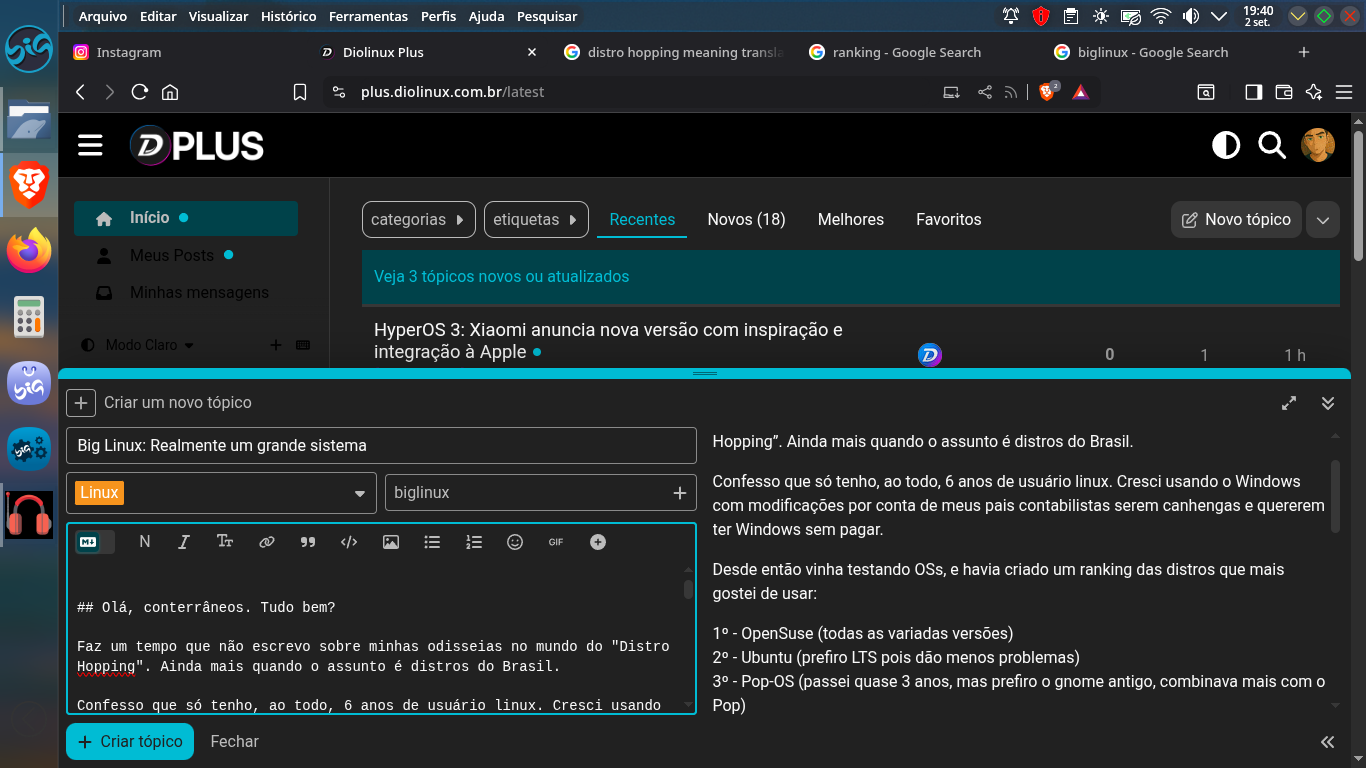This screenshot has width=1366, height=768.
Task: Reload the page in the browser
Action: pyautogui.click(x=140, y=92)
